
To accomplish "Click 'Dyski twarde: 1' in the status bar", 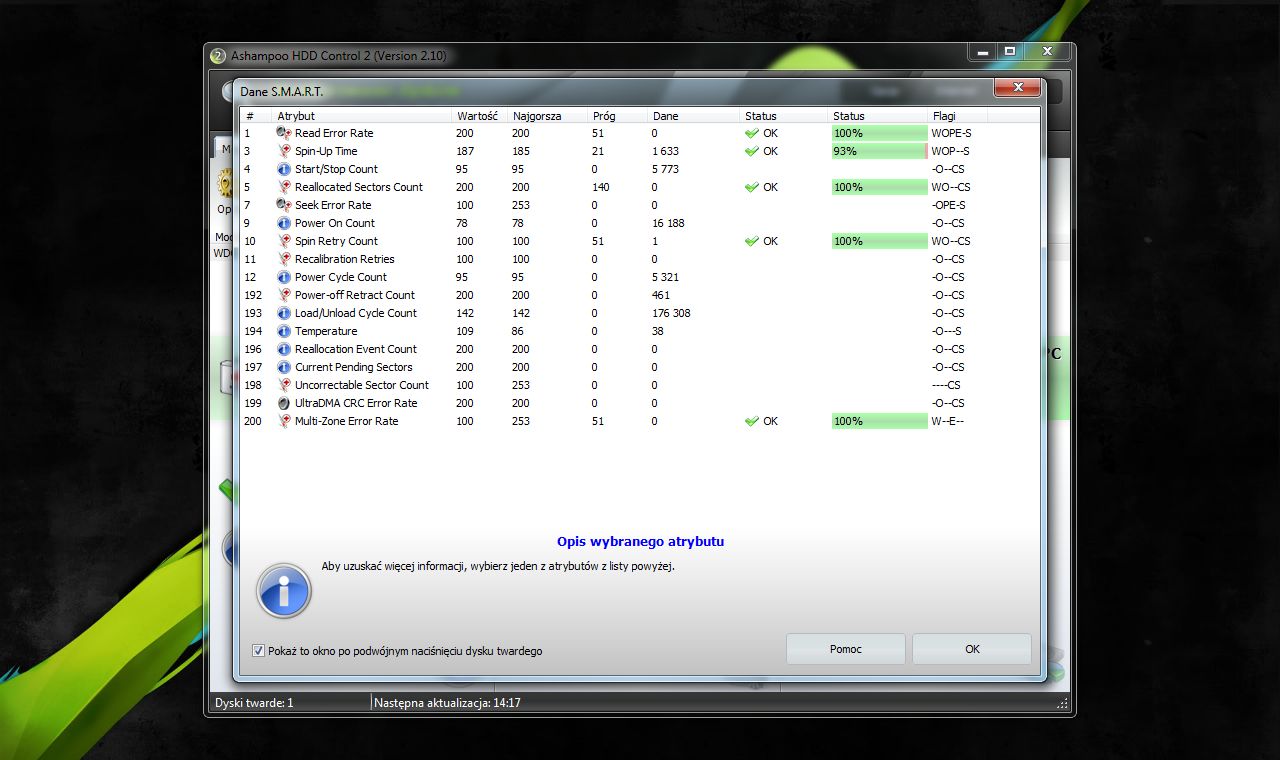I will pyautogui.click(x=254, y=703).
